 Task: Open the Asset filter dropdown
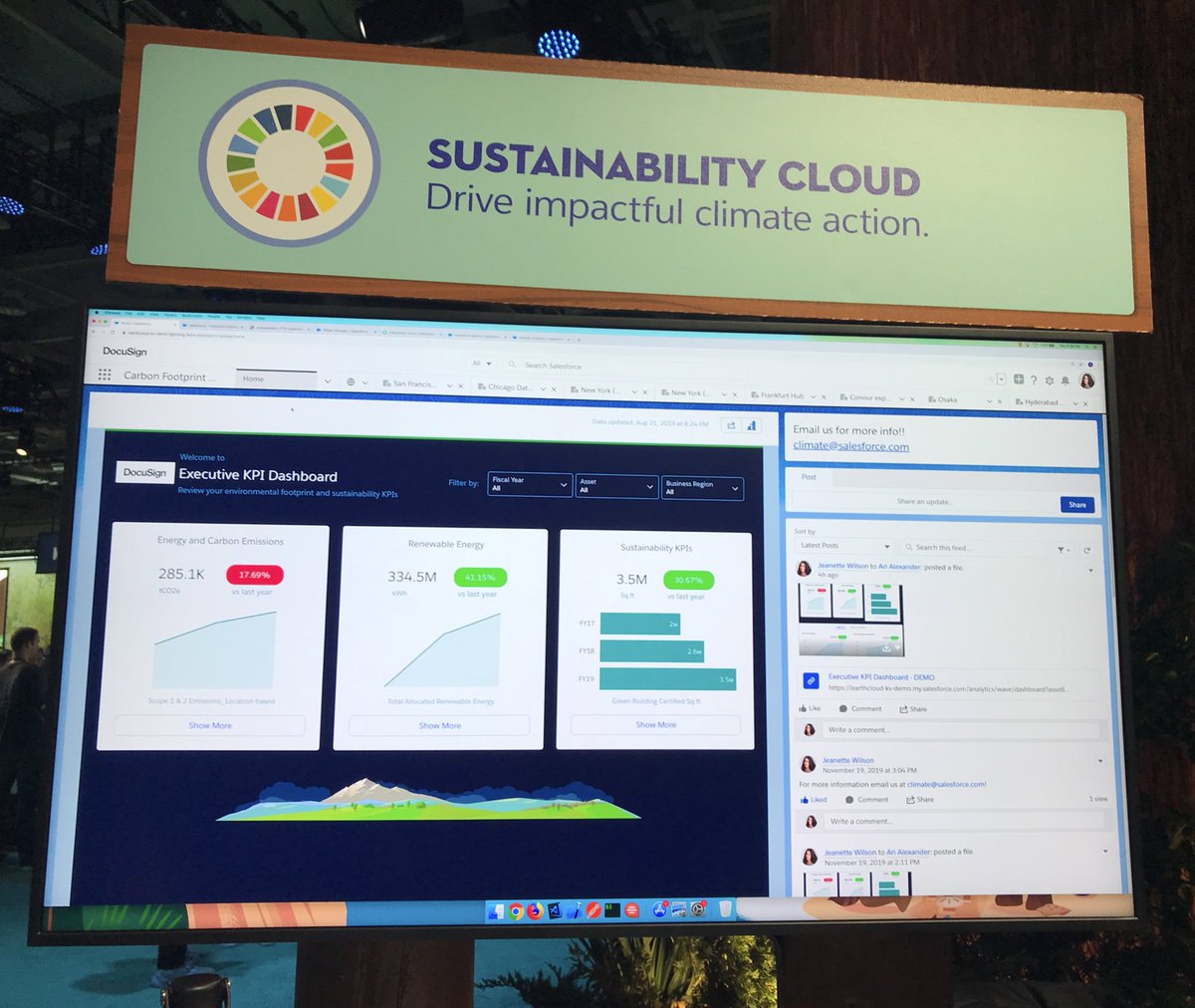616,486
